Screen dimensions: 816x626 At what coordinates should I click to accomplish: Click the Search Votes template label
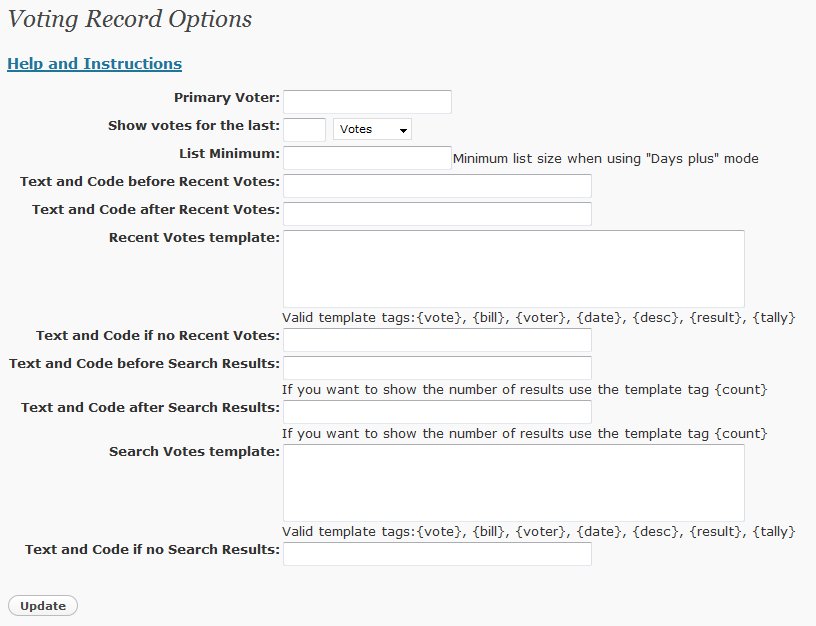[x=194, y=451]
